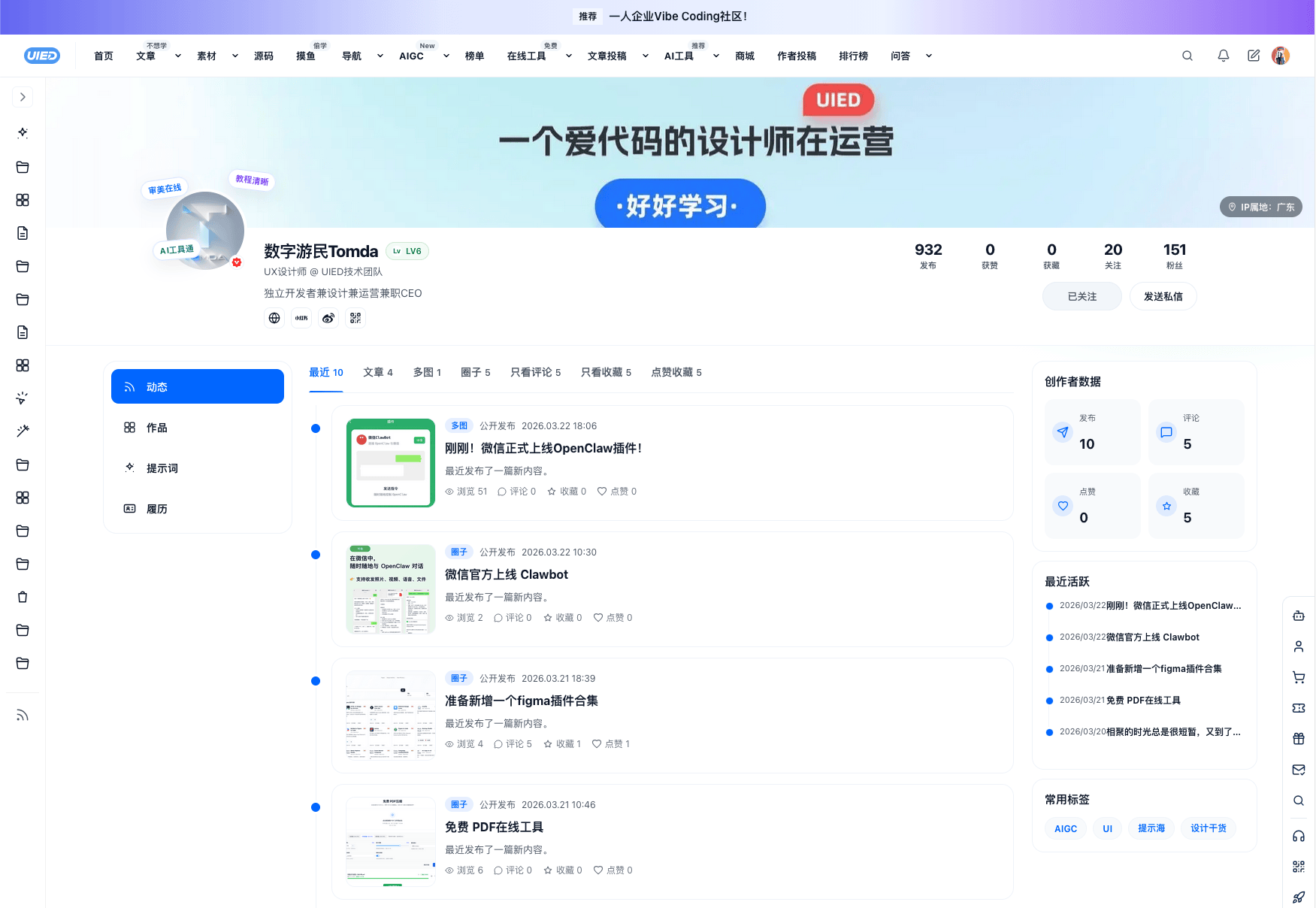Open the Weibo icon on the profile

click(x=328, y=318)
